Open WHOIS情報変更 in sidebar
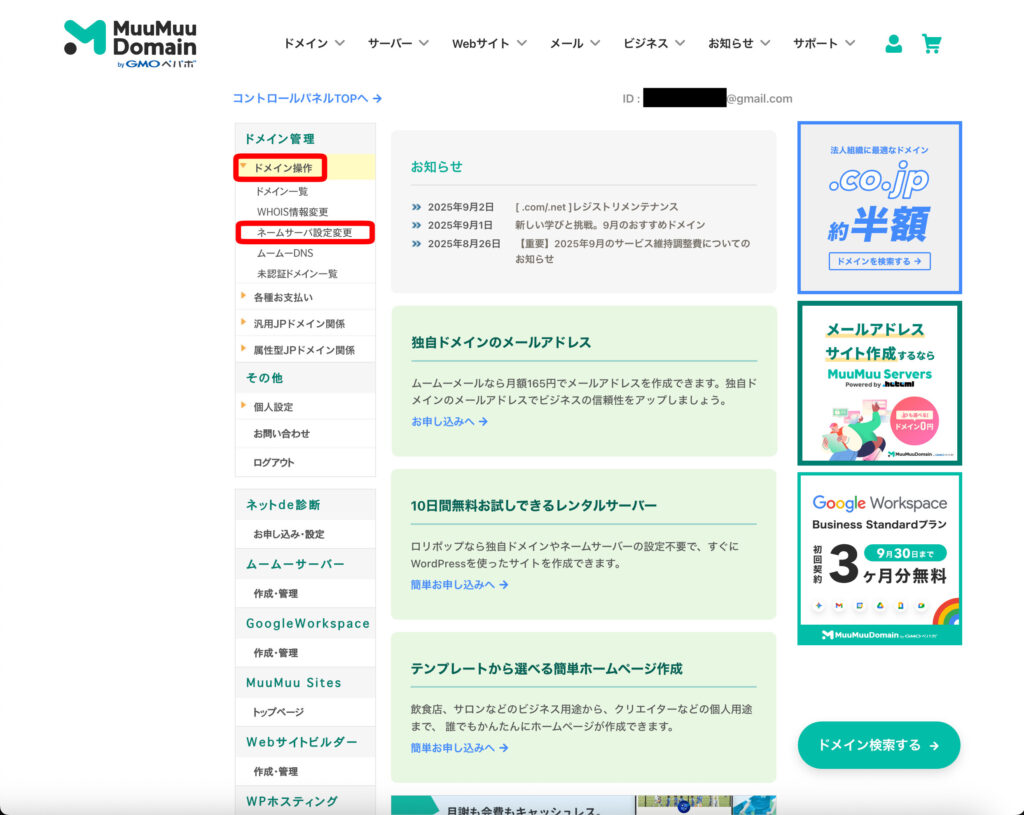Image resolution: width=1024 pixels, height=815 pixels. click(292, 212)
